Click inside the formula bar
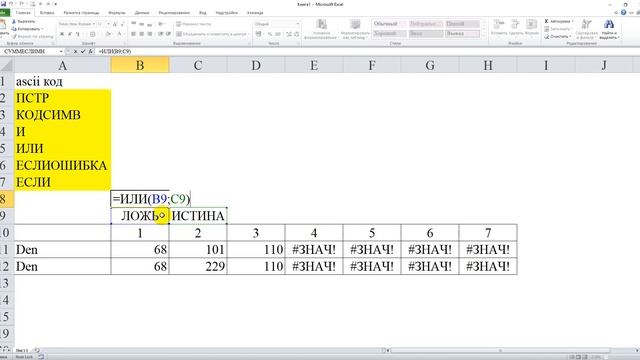This screenshot has height=360, width=640. 367,51
